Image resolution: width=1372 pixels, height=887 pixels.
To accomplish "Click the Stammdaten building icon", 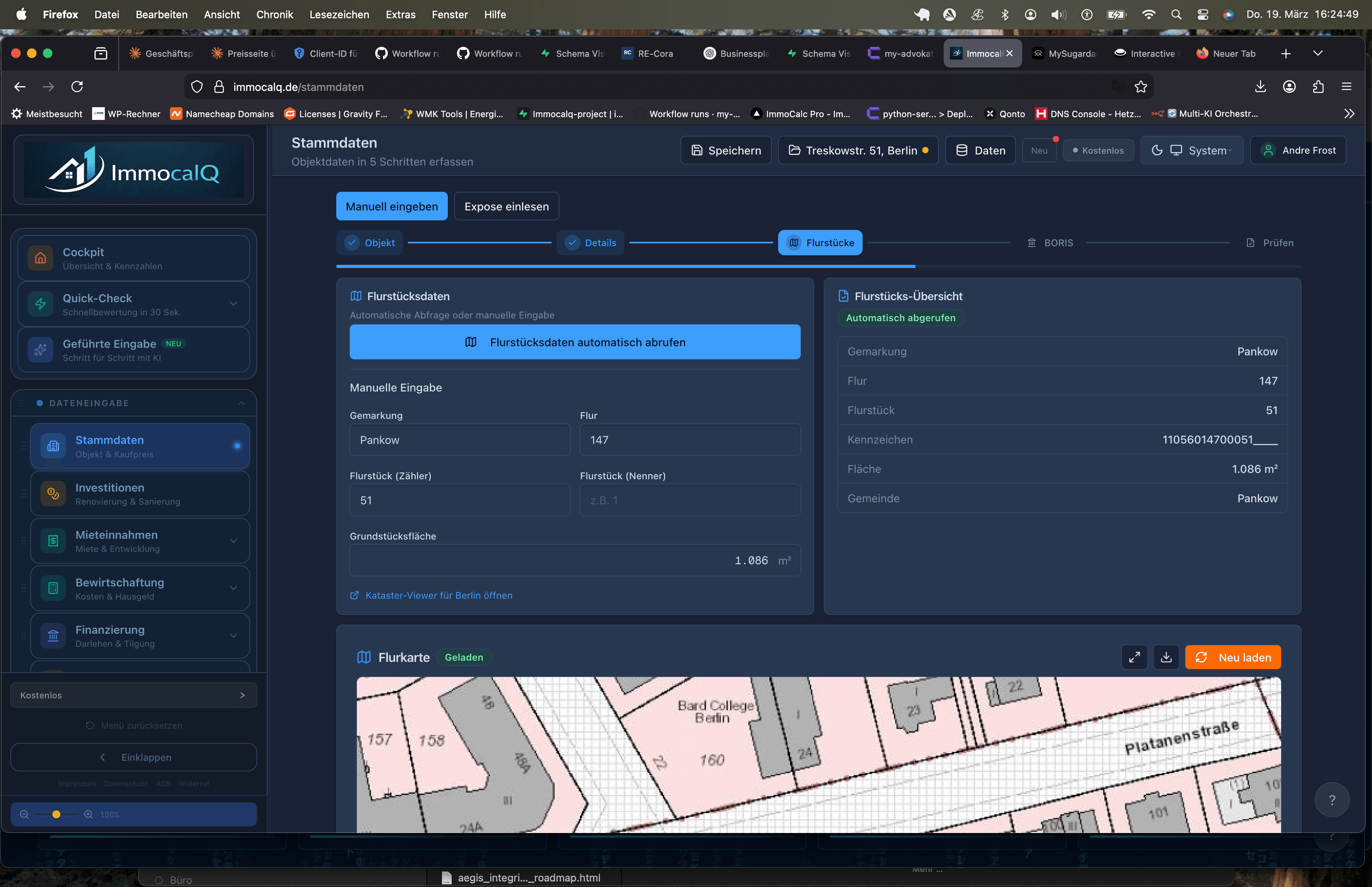I will coord(53,446).
